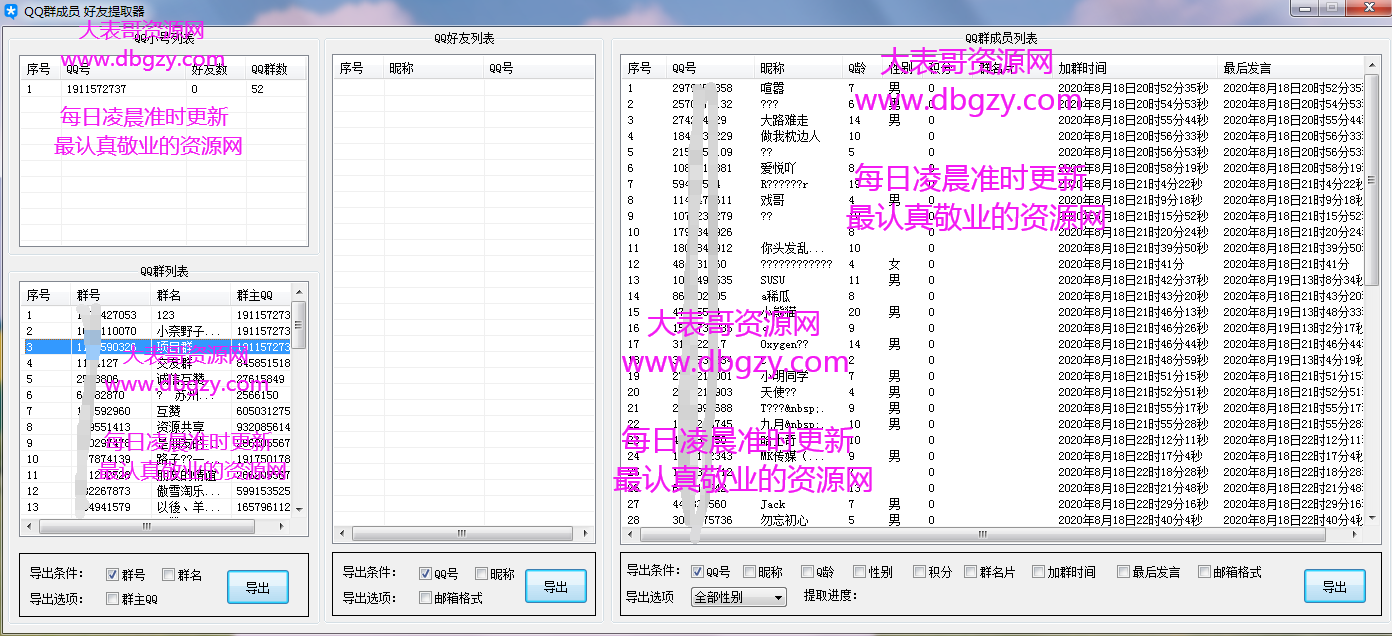Select member row with nickname Jack
This screenshot has height=636, width=1392.
[x=773, y=504]
